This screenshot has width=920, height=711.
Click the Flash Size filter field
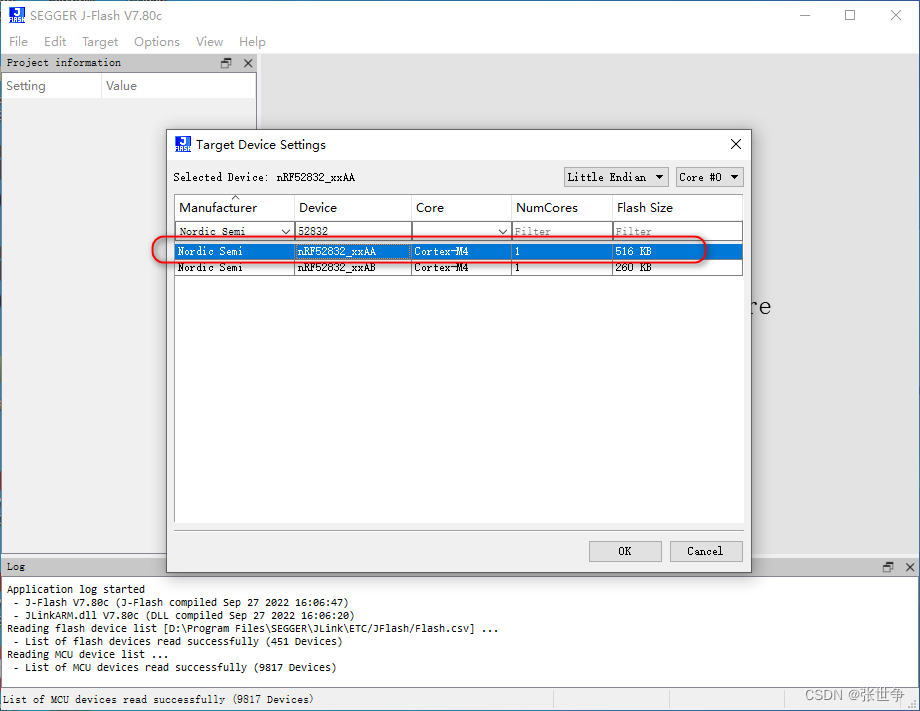tap(677, 231)
